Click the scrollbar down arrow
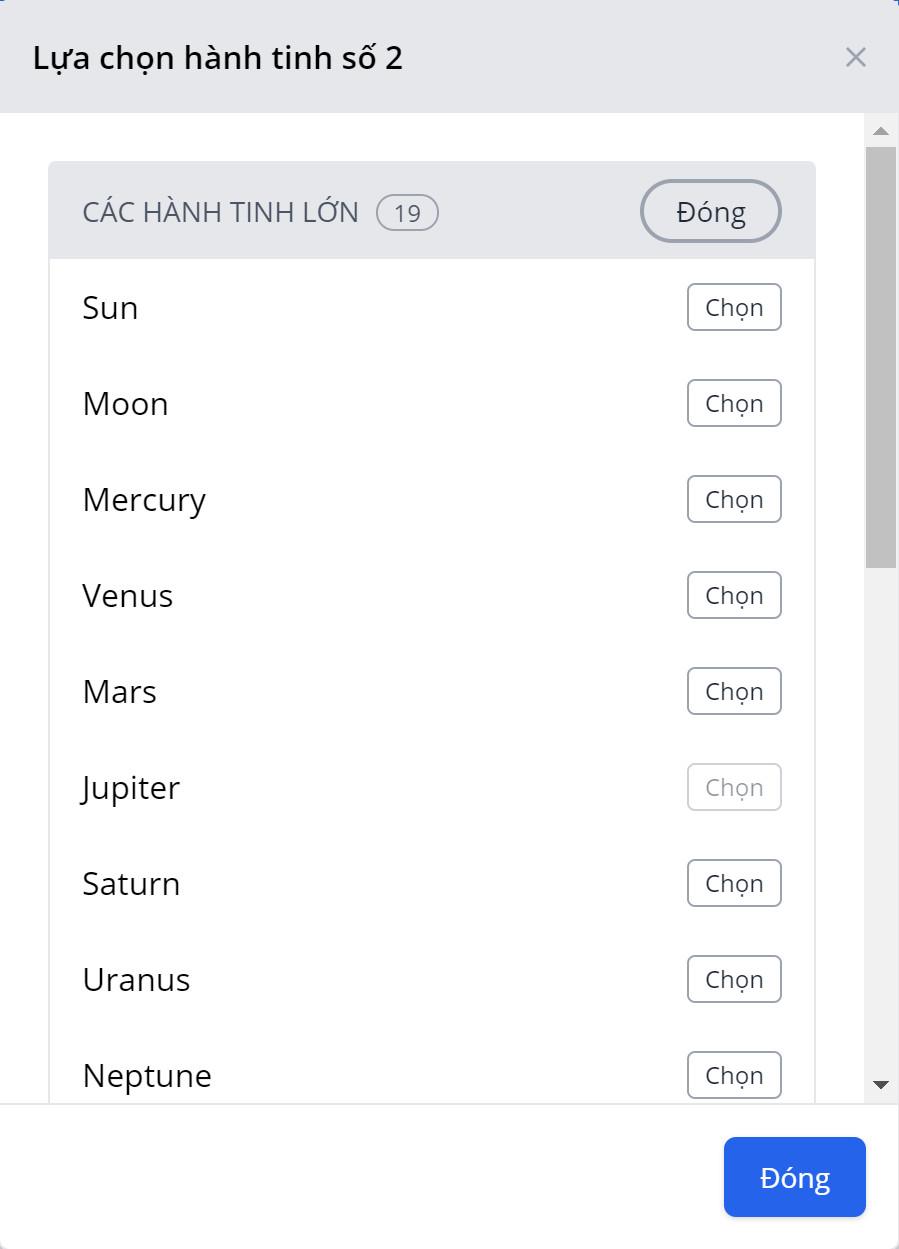This screenshot has width=899, height=1249. tap(881, 1083)
